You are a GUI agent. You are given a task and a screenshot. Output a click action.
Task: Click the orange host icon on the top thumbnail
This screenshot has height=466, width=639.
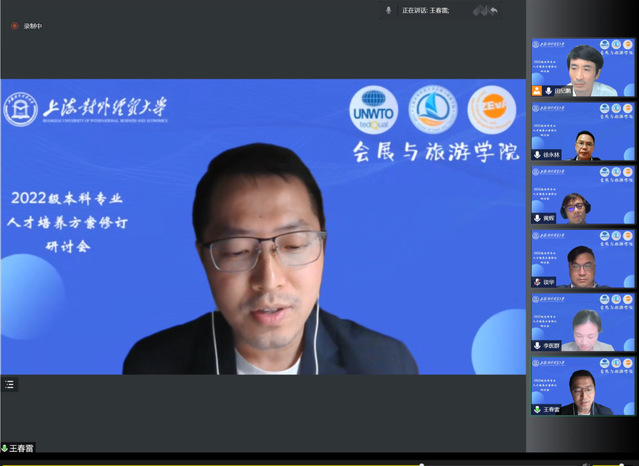pos(537,91)
